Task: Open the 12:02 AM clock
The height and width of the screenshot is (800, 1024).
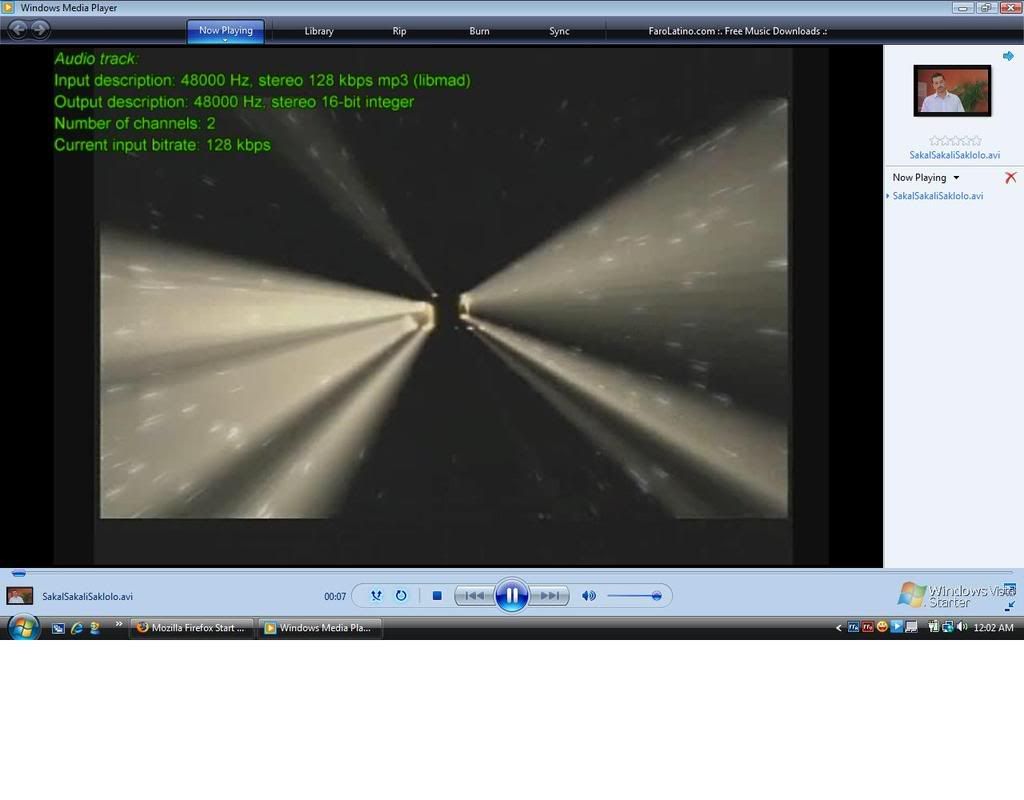Action: pos(993,628)
